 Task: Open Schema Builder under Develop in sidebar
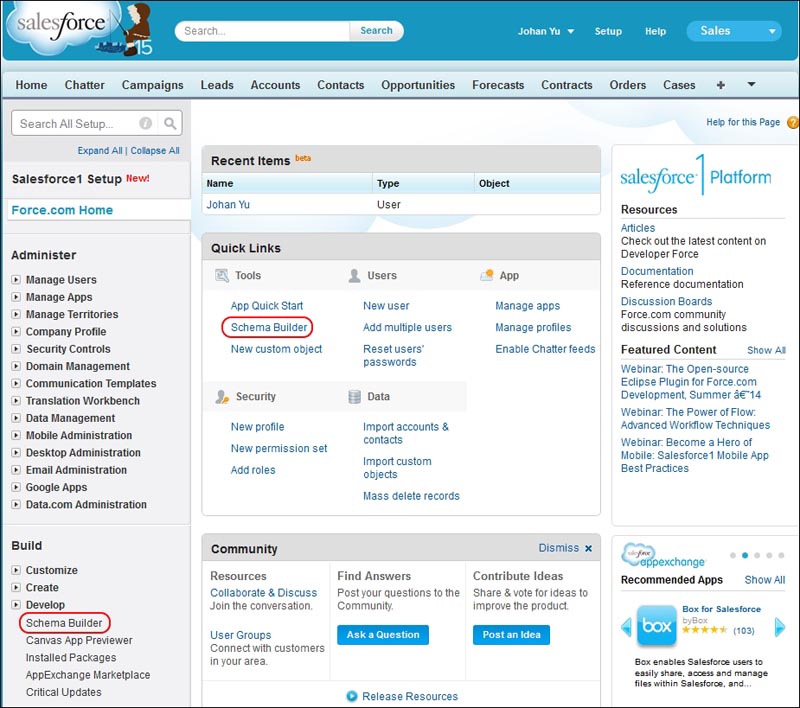[x=64, y=623]
